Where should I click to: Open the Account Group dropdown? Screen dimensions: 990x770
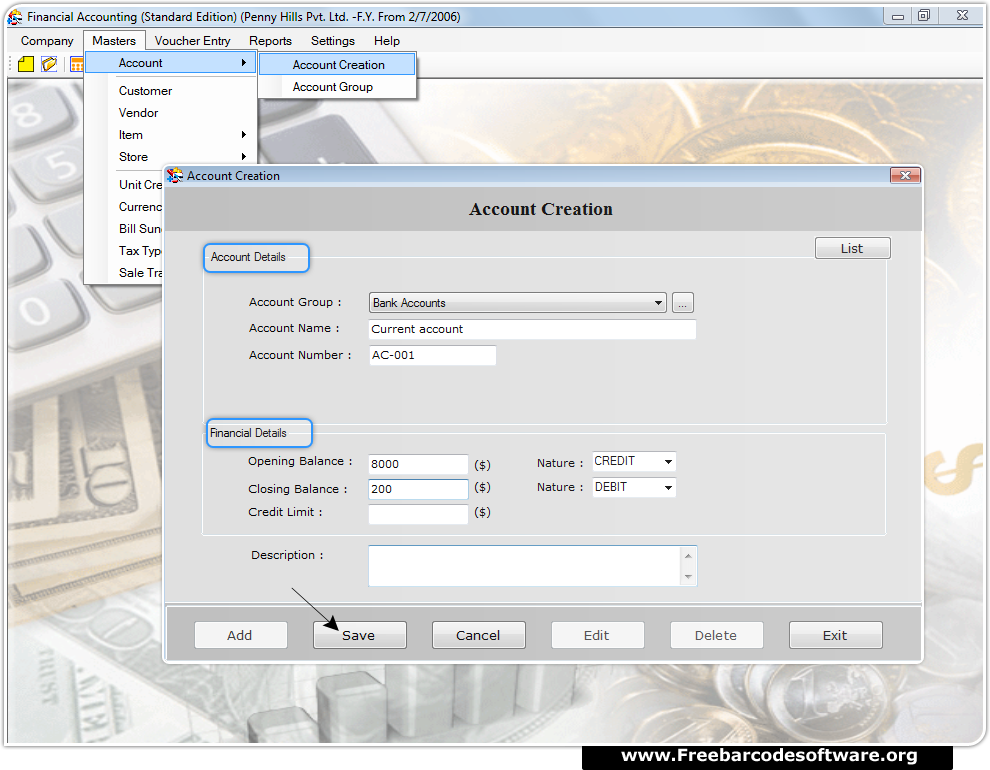tap(517, 303)
